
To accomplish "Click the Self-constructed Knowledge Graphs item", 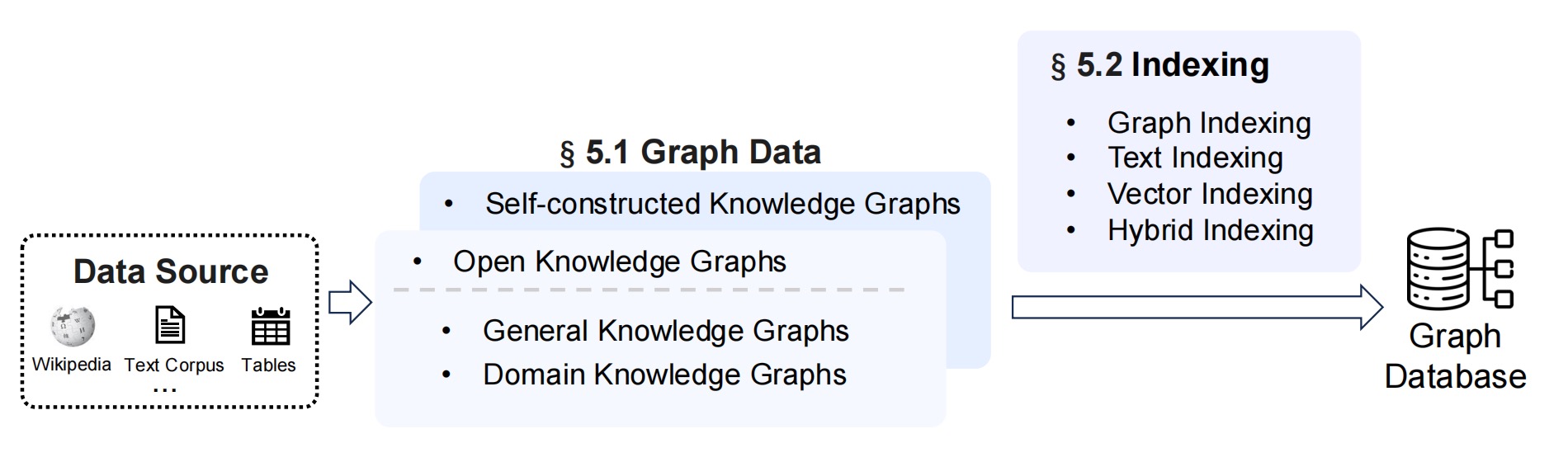I will [x=722, y=204].
